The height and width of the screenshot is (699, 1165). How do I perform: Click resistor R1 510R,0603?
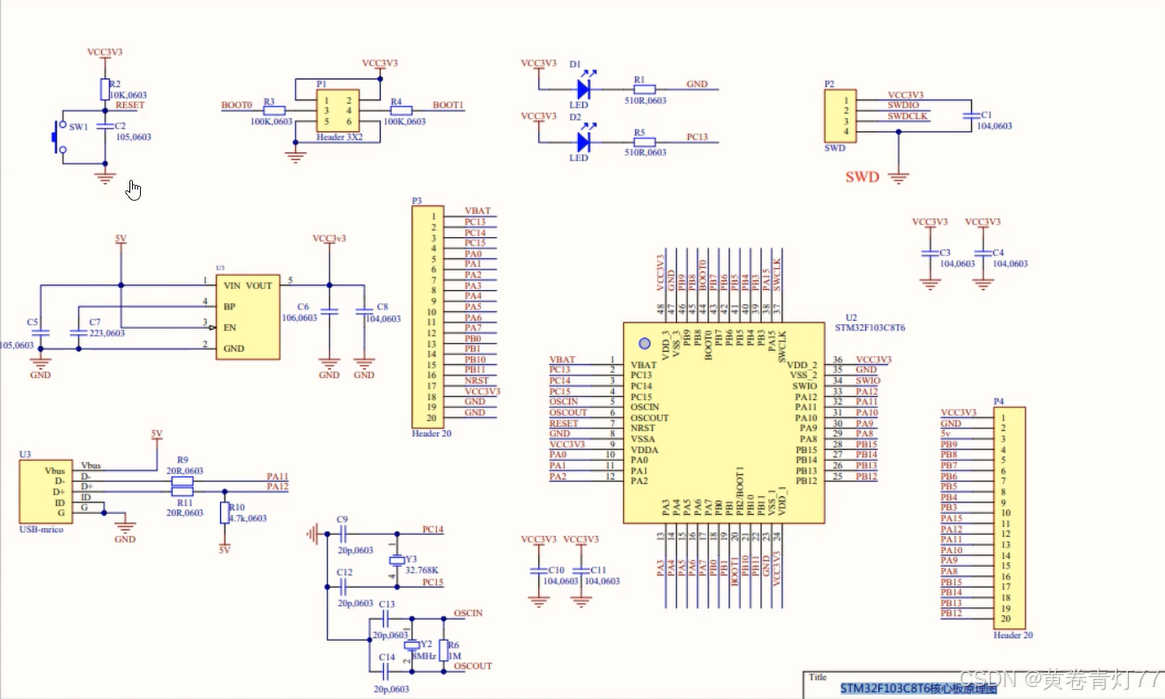pyautogui.click(x=644, y=89)
